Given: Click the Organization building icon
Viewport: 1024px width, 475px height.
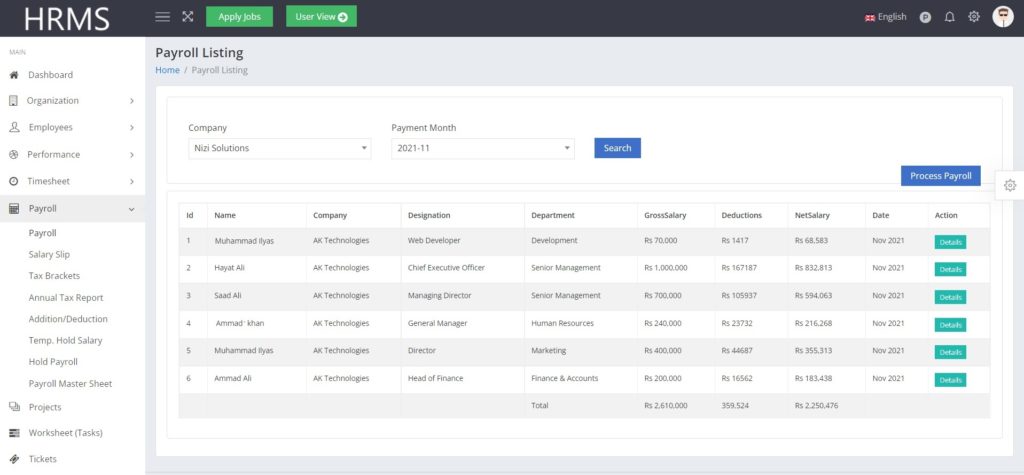Looking at the screenshot, I should click(13, 101).
